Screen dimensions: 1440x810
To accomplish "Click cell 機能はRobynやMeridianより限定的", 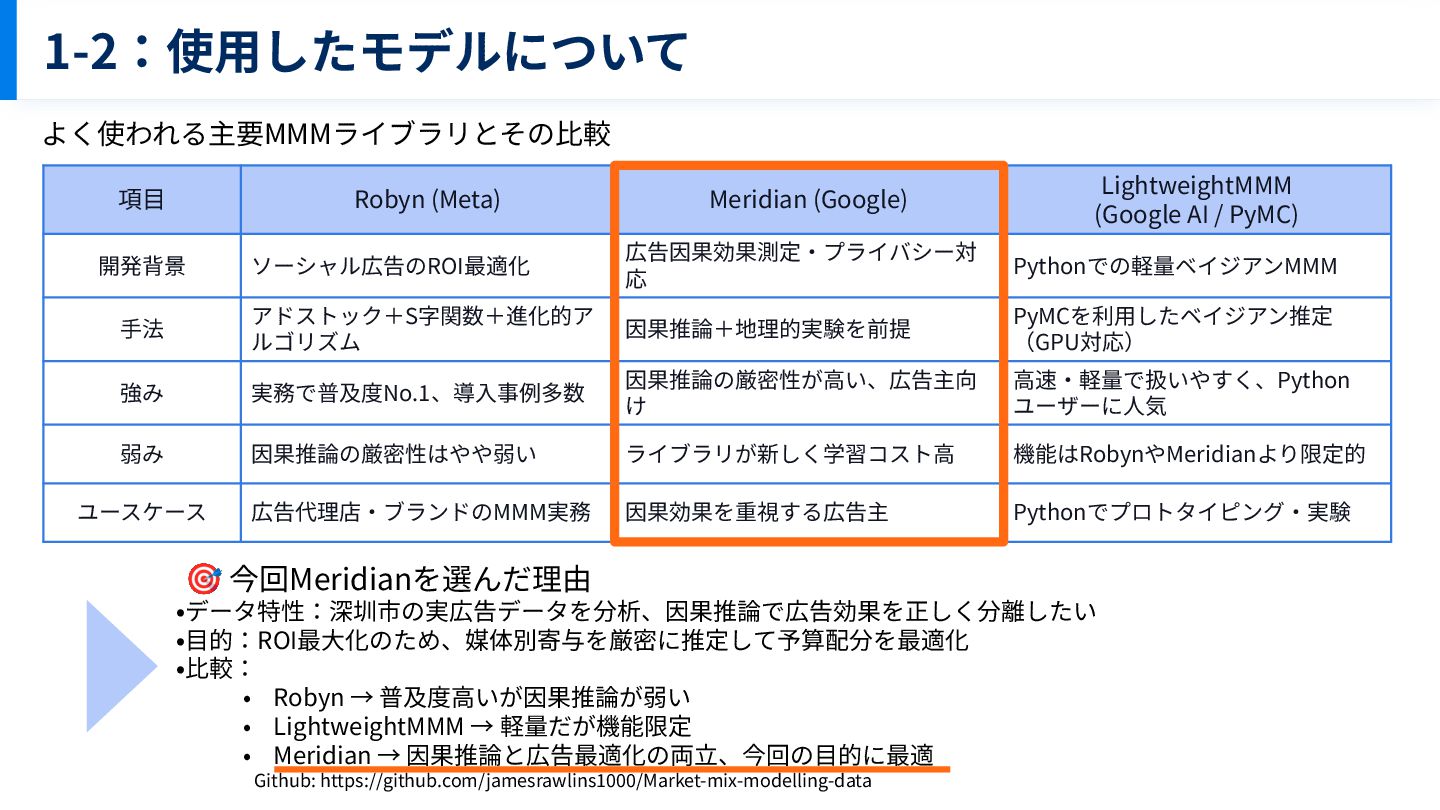I will 1197,454.
